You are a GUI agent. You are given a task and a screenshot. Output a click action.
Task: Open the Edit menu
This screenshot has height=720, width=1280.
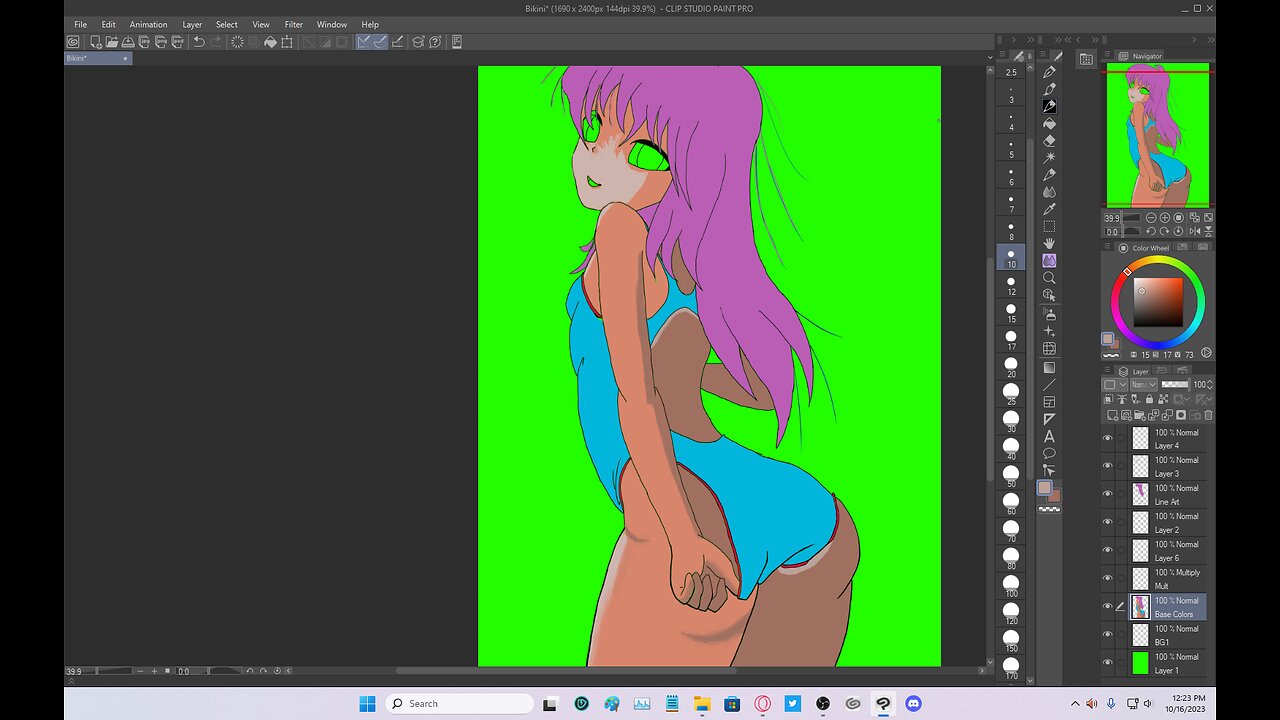[108, 24]
